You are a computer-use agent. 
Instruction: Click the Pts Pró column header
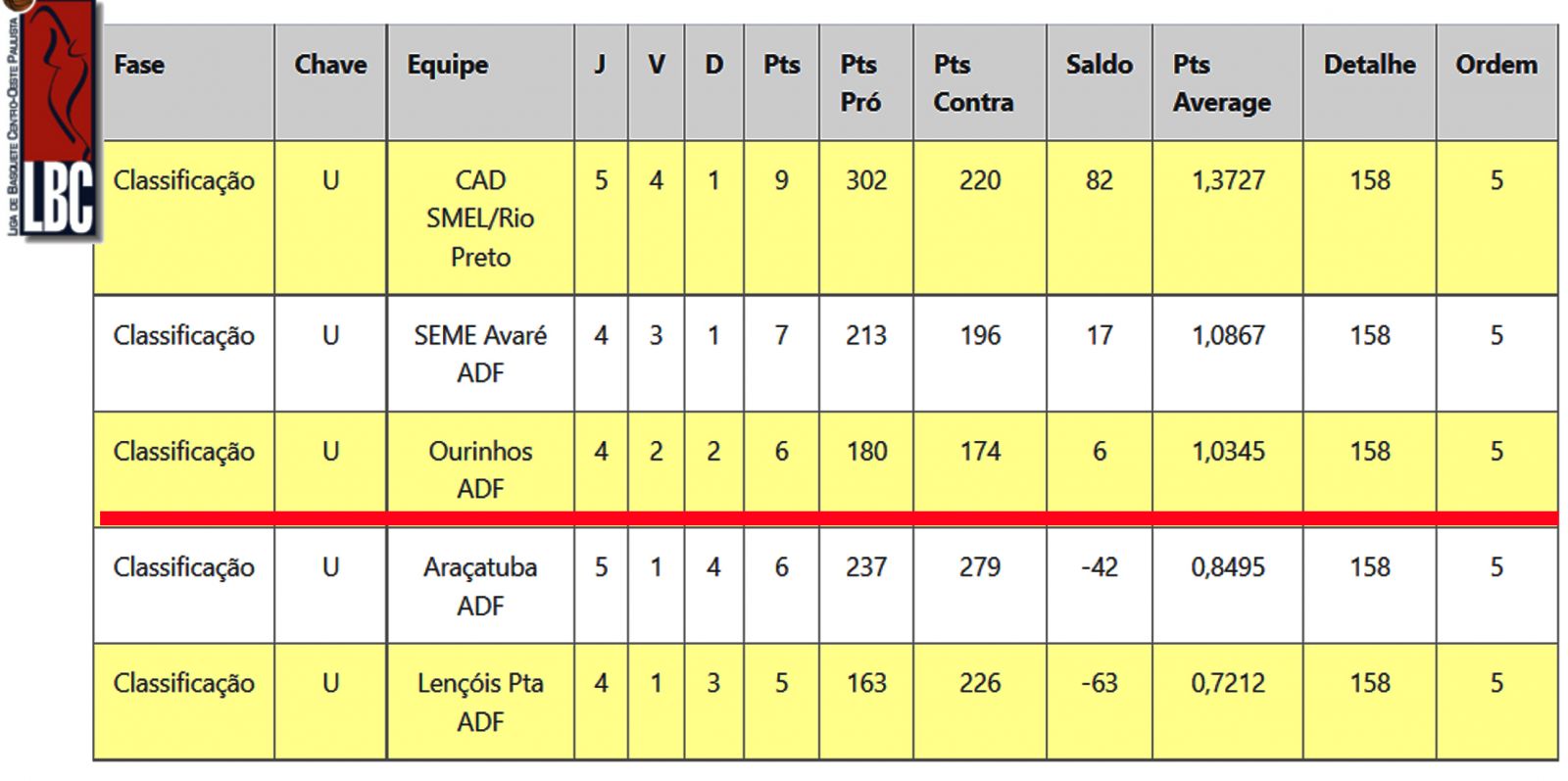pyautogui.click(x=860, y=83)
